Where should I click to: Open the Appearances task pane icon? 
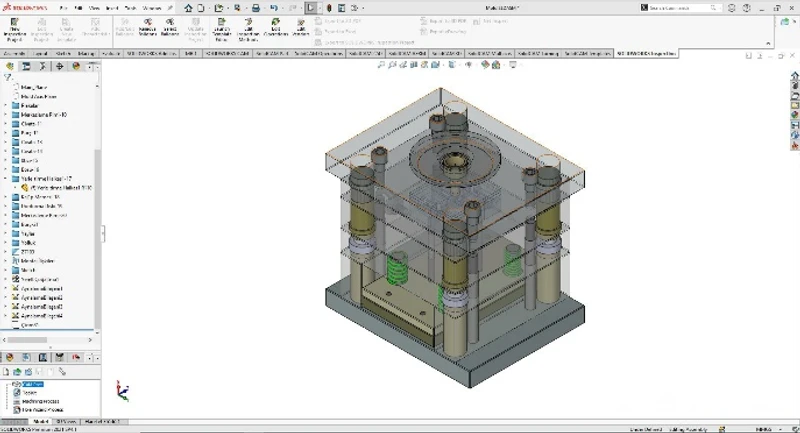pyautogui.click(x=794, y=115)
